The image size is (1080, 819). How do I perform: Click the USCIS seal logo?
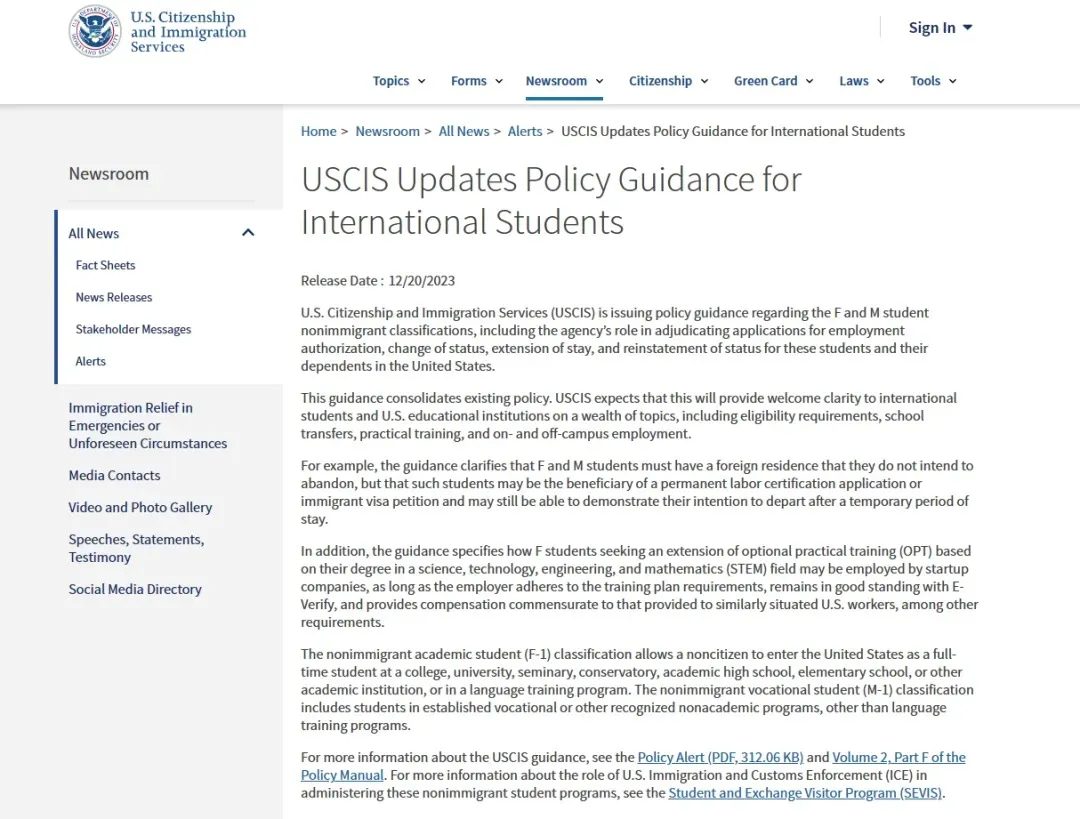tap(95, 31)
